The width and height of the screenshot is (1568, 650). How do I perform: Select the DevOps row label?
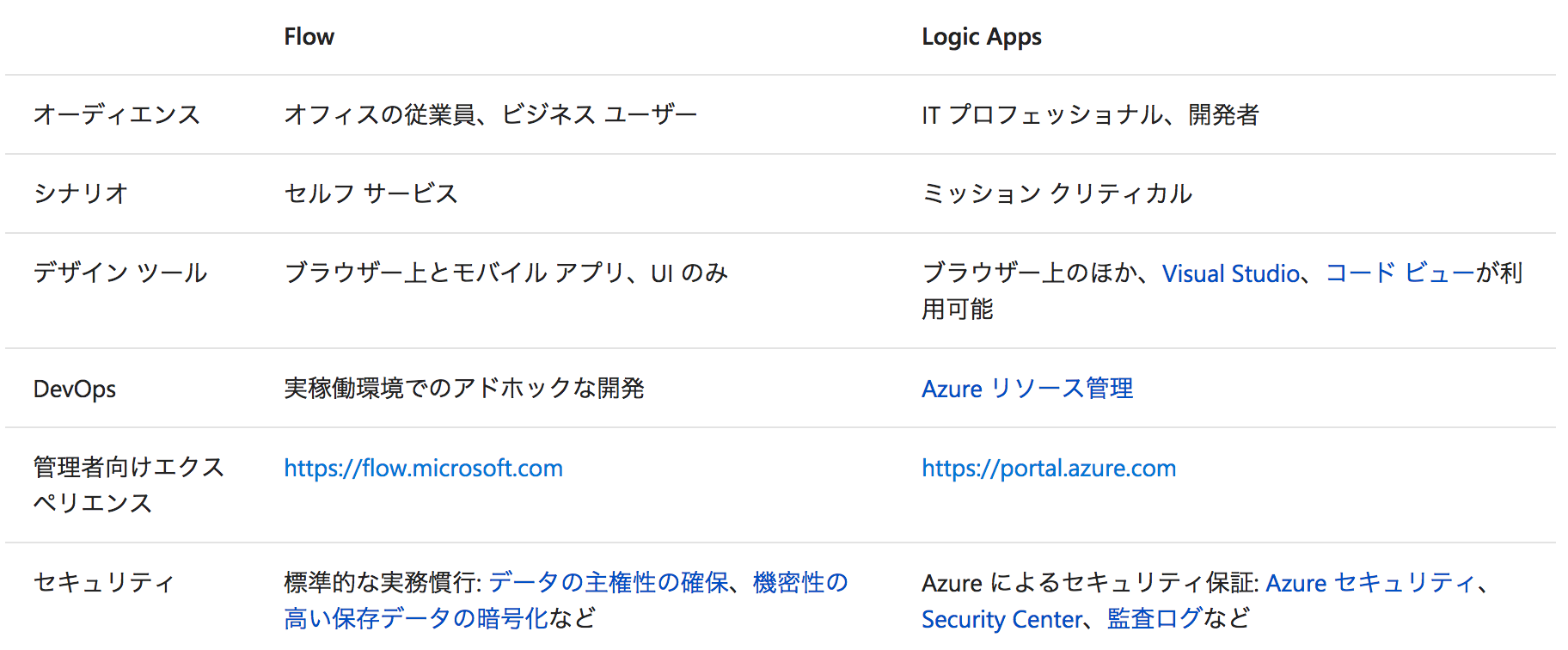pyautogui.click(x=75, y=389)
